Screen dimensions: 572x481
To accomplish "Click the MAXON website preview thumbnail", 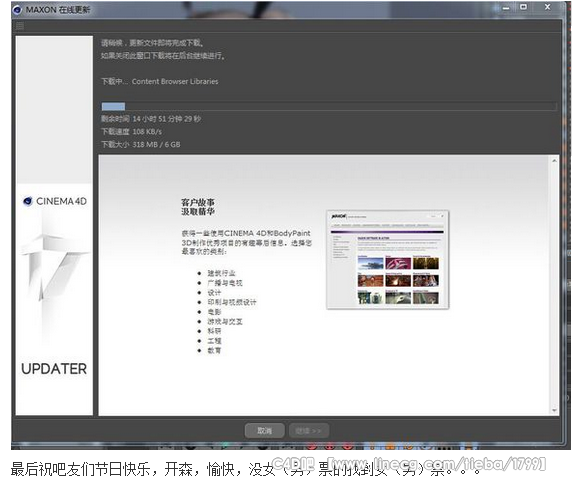I will [387, 260].
